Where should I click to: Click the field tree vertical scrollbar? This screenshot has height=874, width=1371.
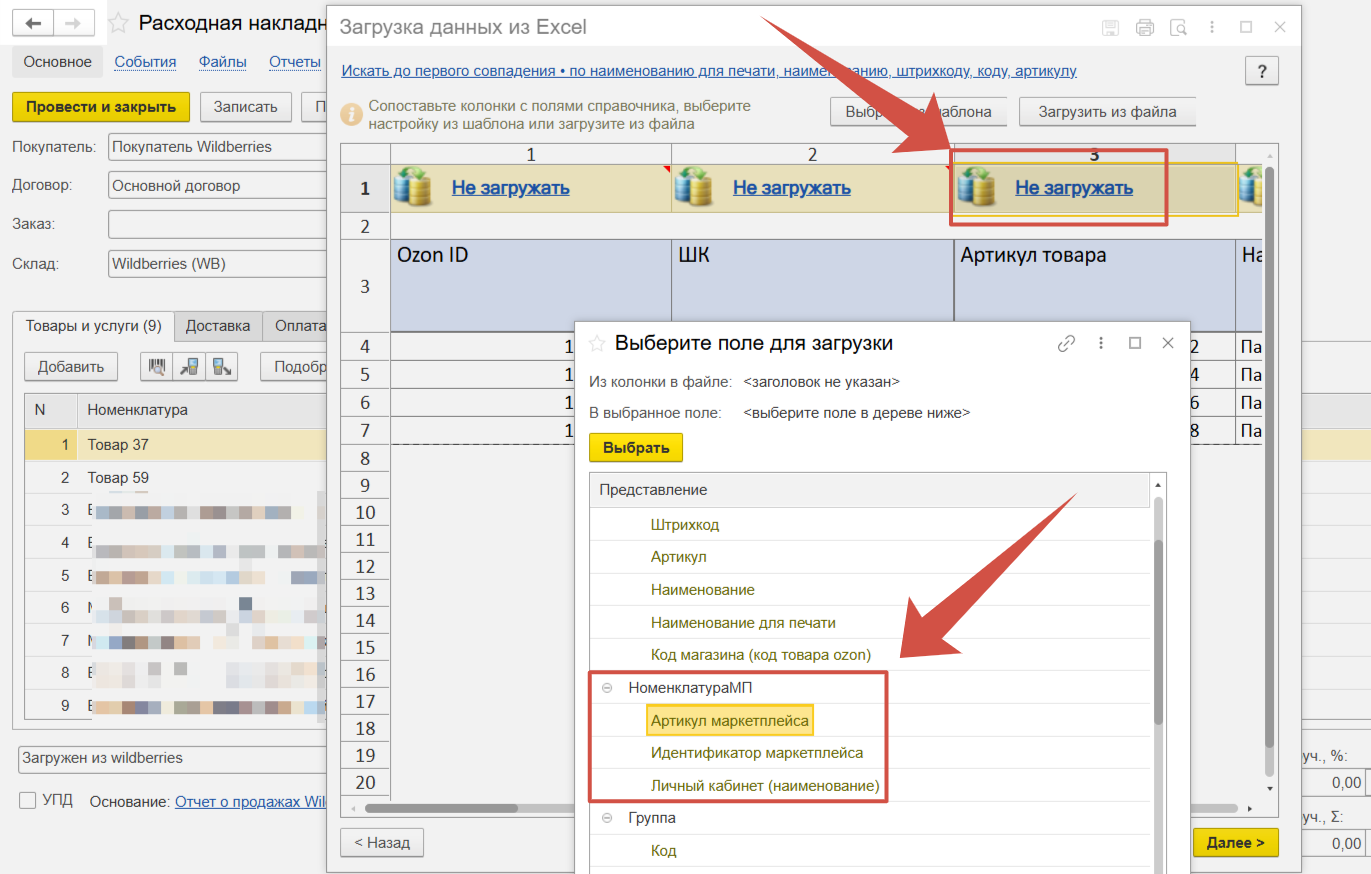click(x=1159, y=630)
